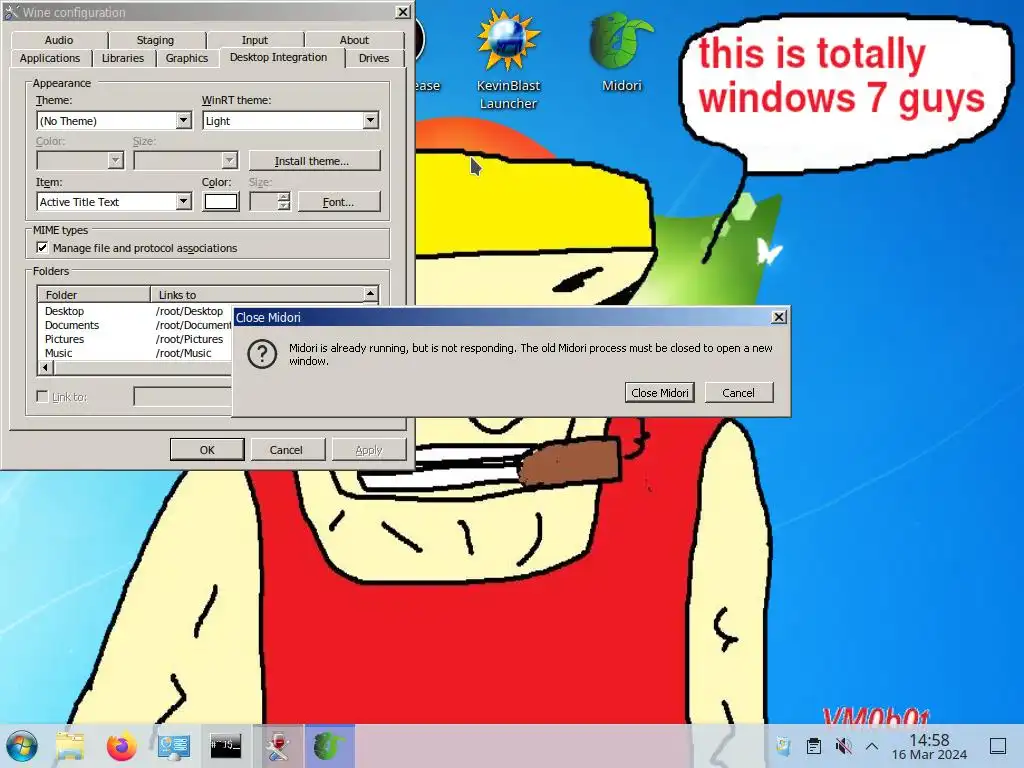
Task: Open the bin tray icon
Action: click(x=783, y=745)
